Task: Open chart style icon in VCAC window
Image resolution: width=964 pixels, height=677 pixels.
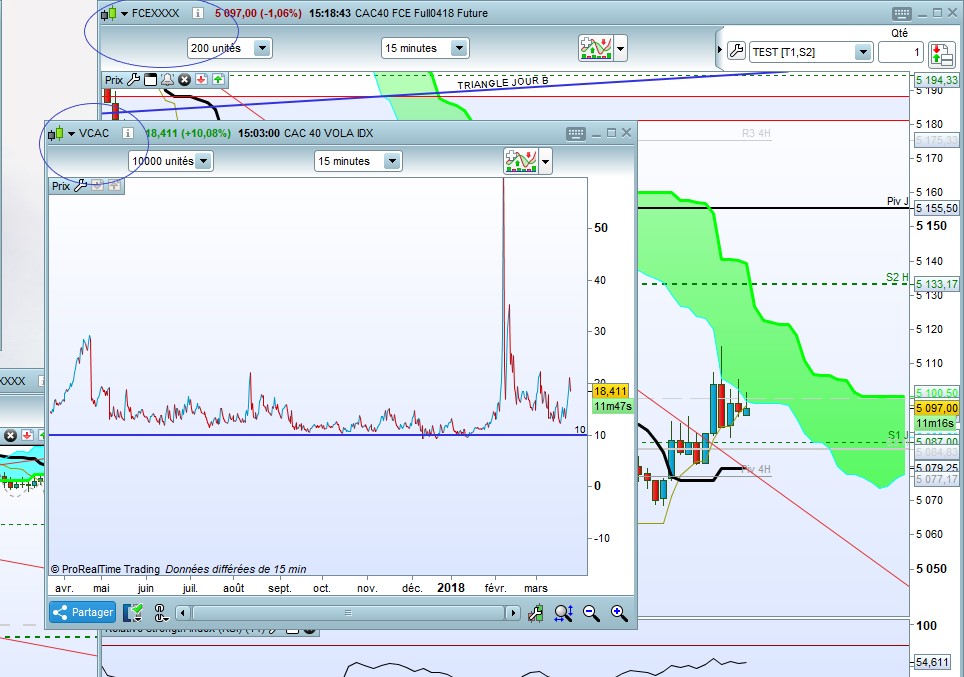Action: tap(55, 133)
